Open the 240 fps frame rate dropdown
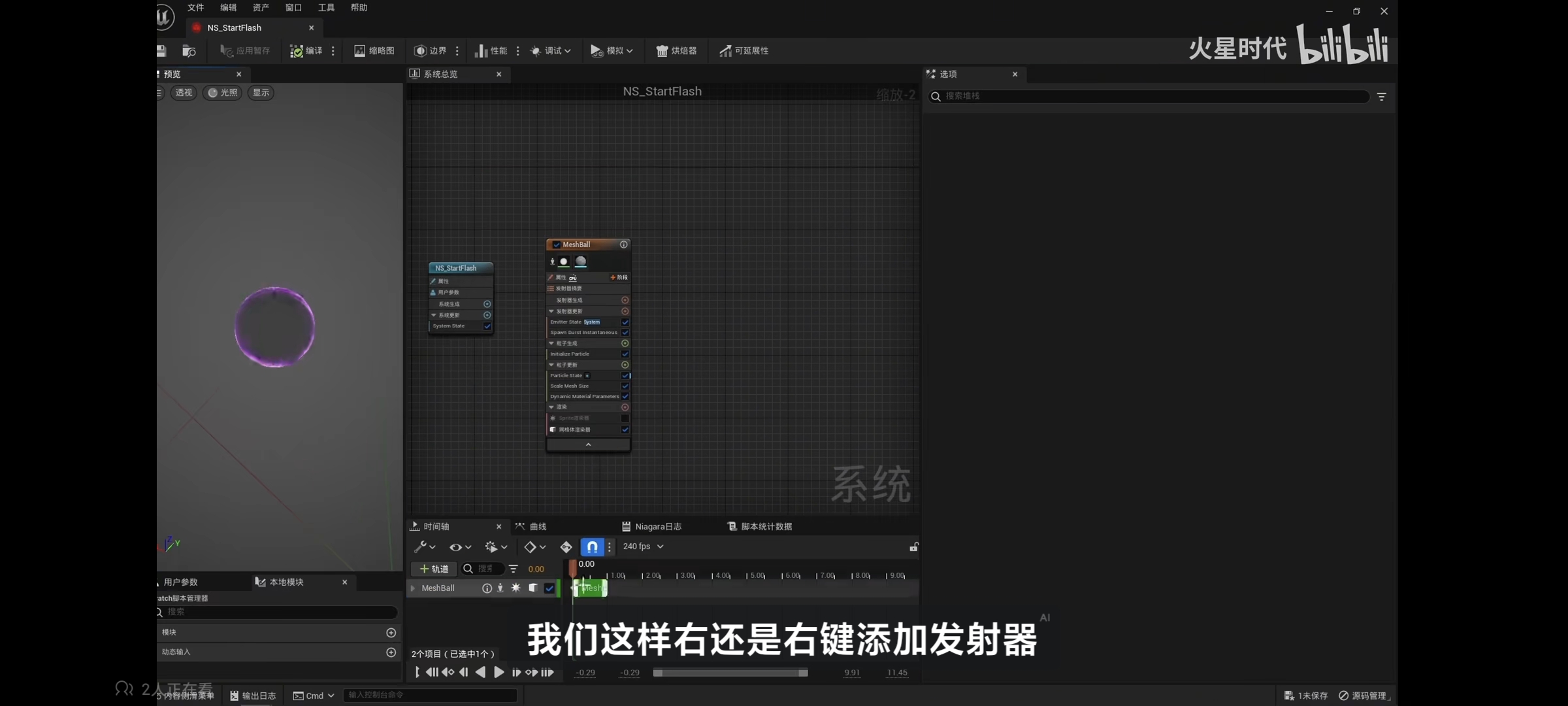This screenshot has width=1568, height=706. (643, 546)
